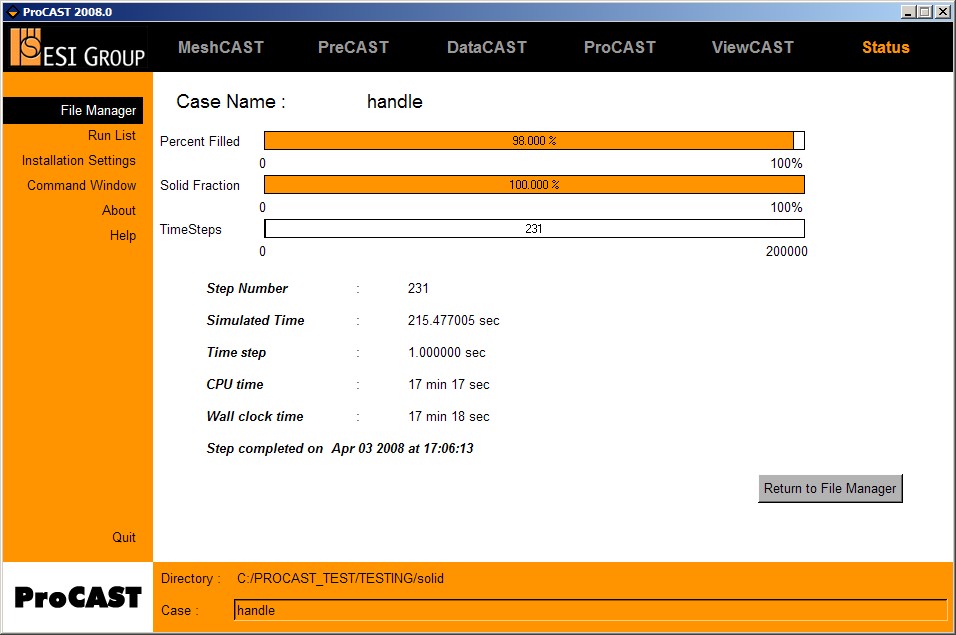Click Return to File Manager button
This screenshot has height=635, width=956.
click(x=830, y=488)
